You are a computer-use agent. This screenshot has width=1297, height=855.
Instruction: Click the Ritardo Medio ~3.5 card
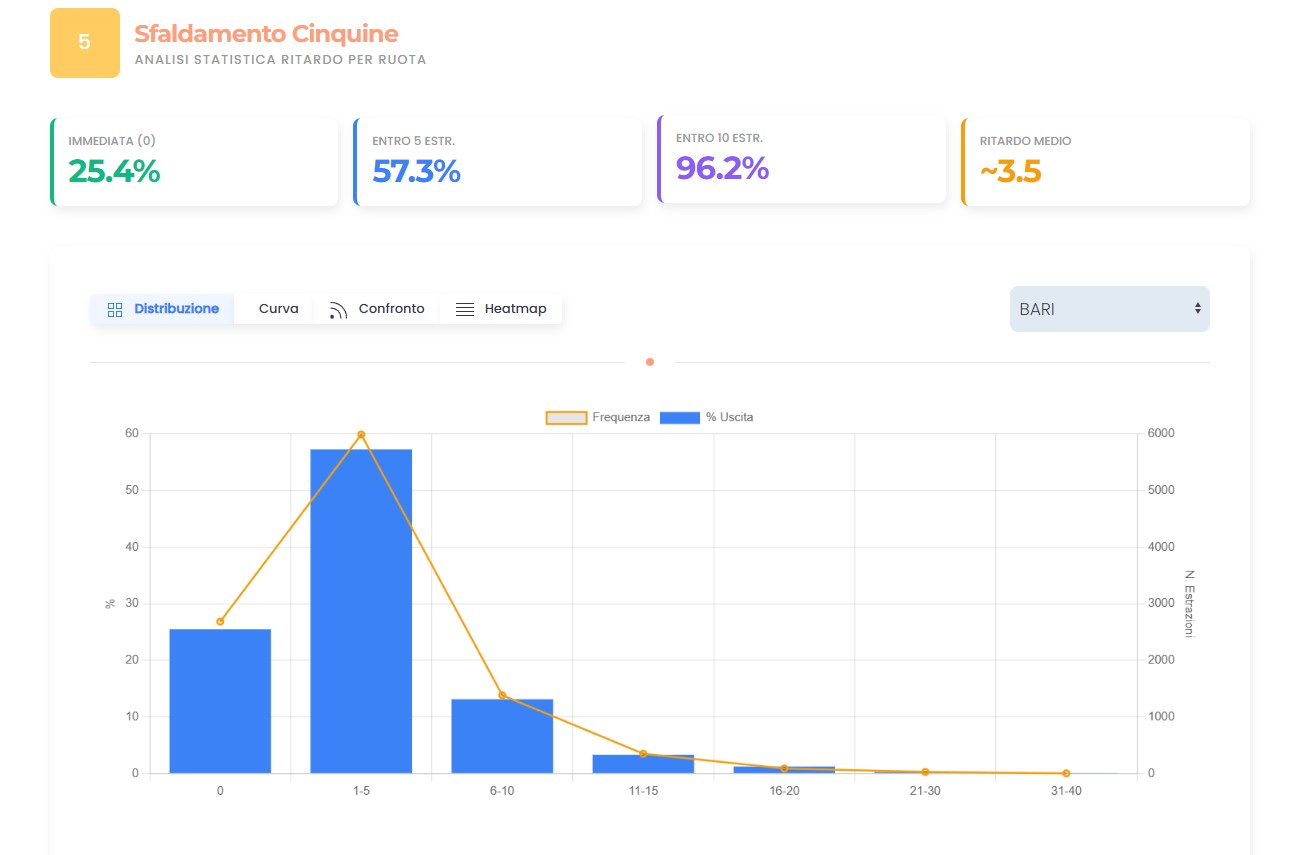(1106, 162)
